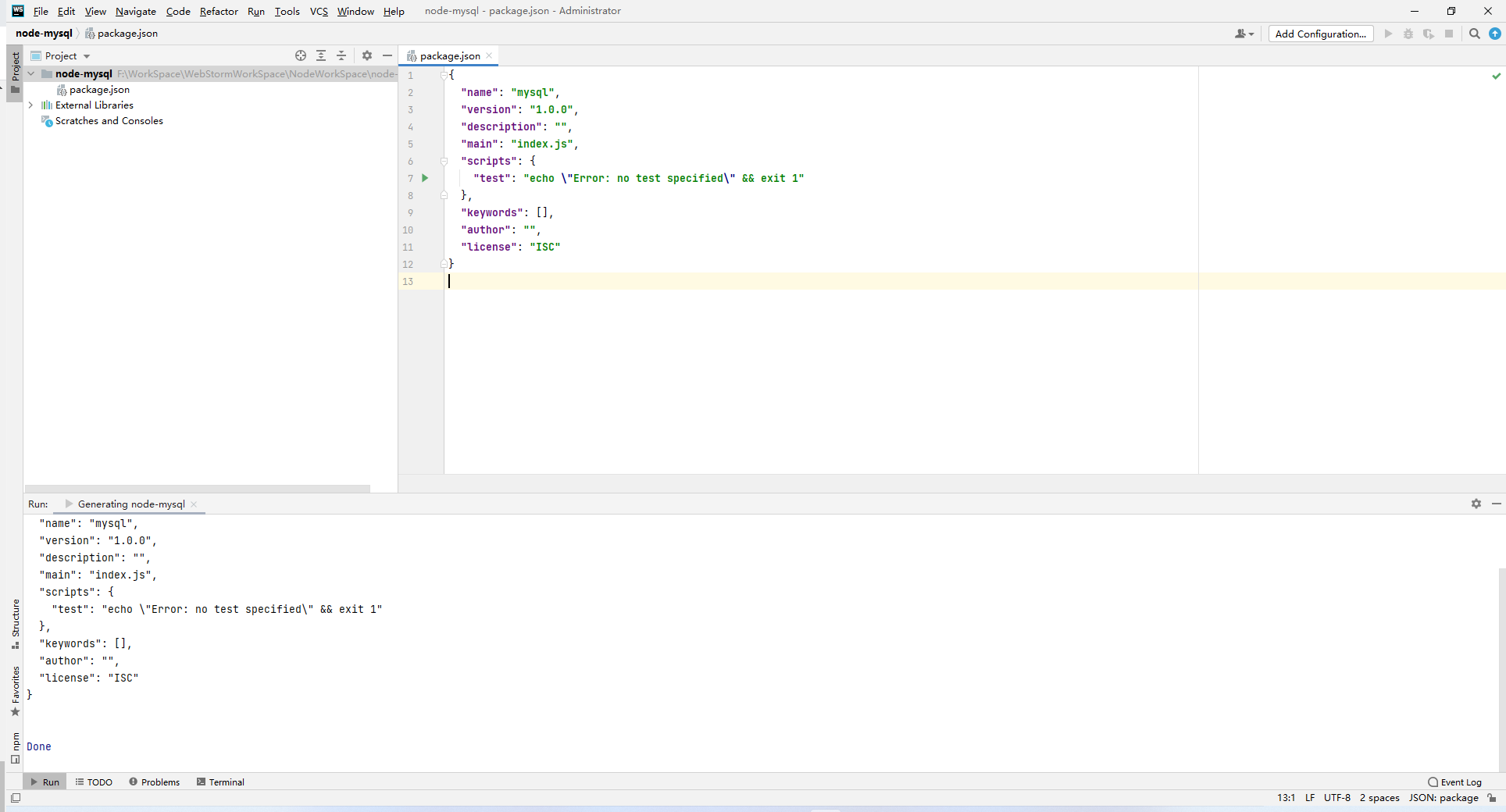Viewport: 1506px width, 812px height.
Task: Open the Event Log
Action: (x=1454, y=782)
